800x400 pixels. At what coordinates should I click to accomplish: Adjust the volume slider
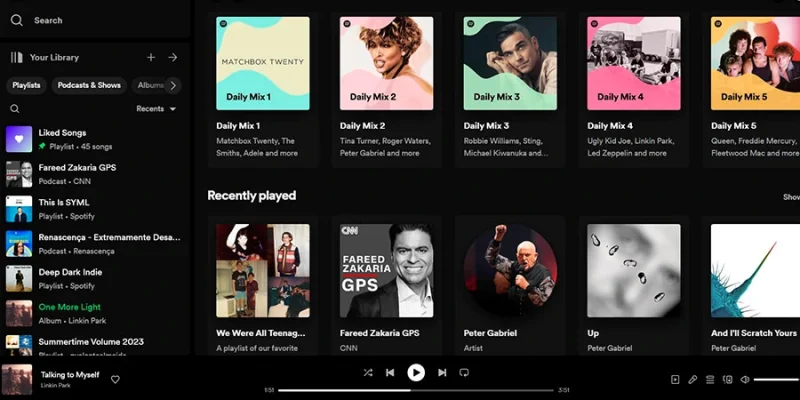[x=777, y=380]
